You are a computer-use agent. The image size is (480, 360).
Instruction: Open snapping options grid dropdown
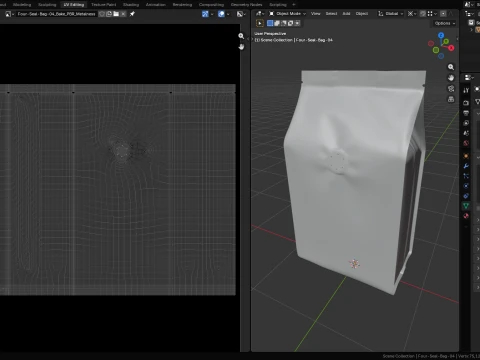(432, 14)
